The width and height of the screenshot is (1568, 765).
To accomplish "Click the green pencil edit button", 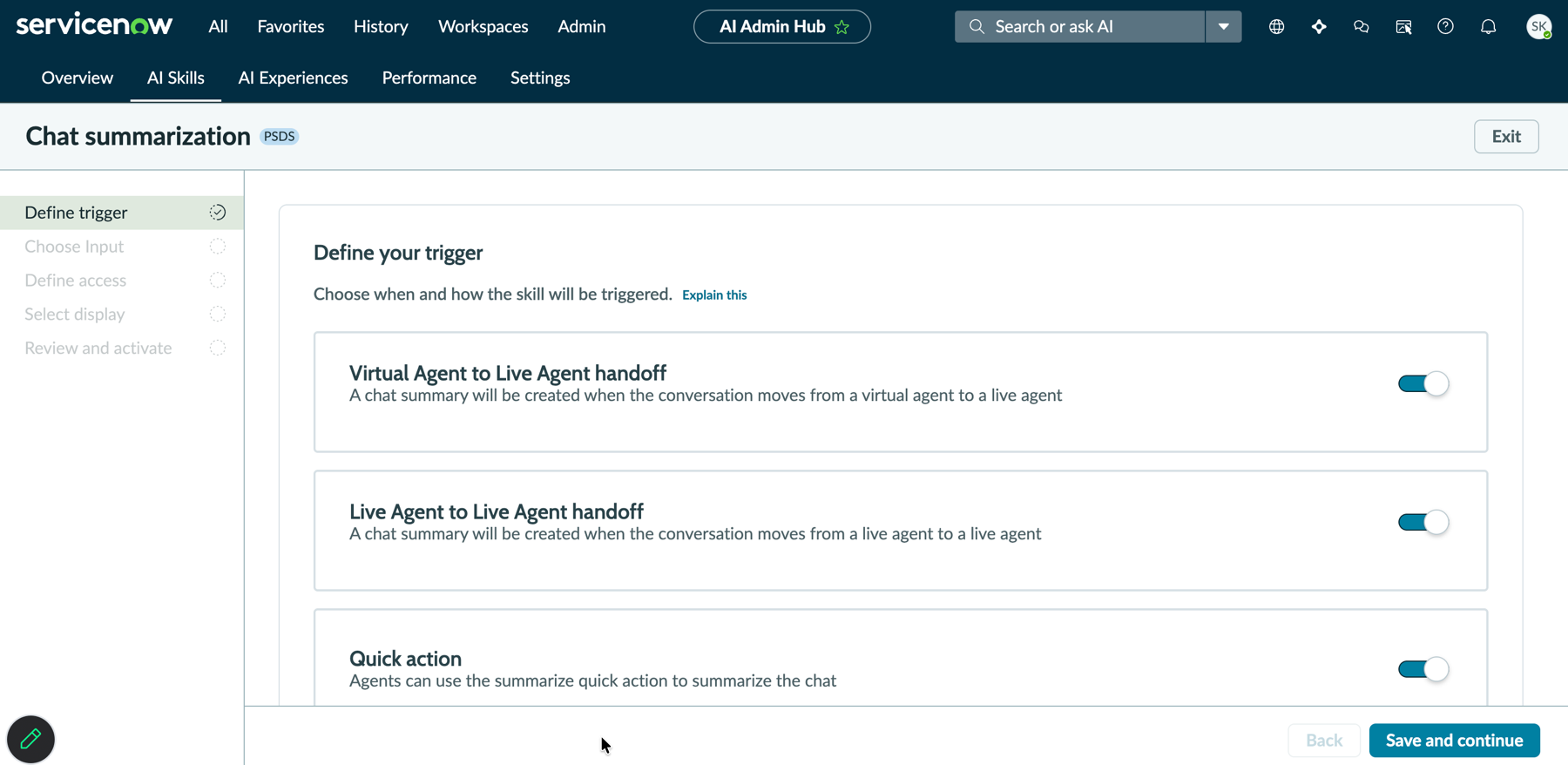I will pos(30,739).
